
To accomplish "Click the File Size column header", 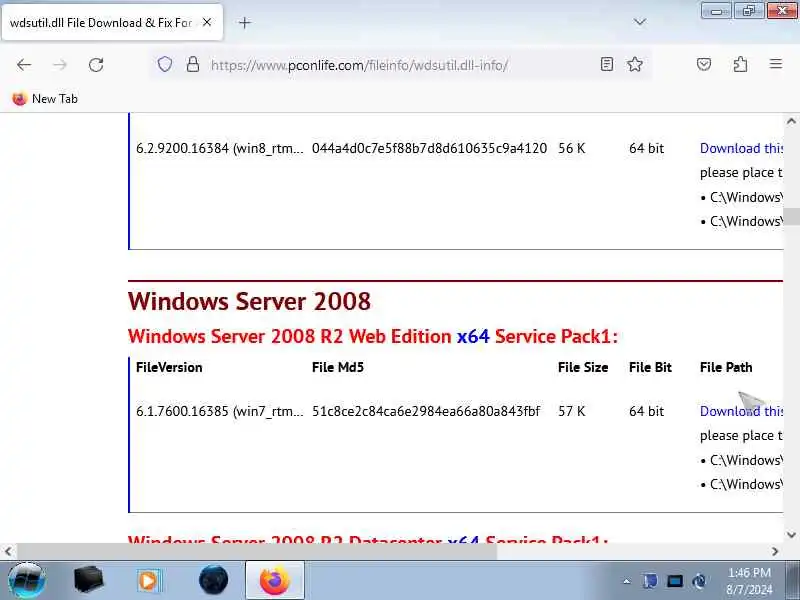I will coord(583,367).
